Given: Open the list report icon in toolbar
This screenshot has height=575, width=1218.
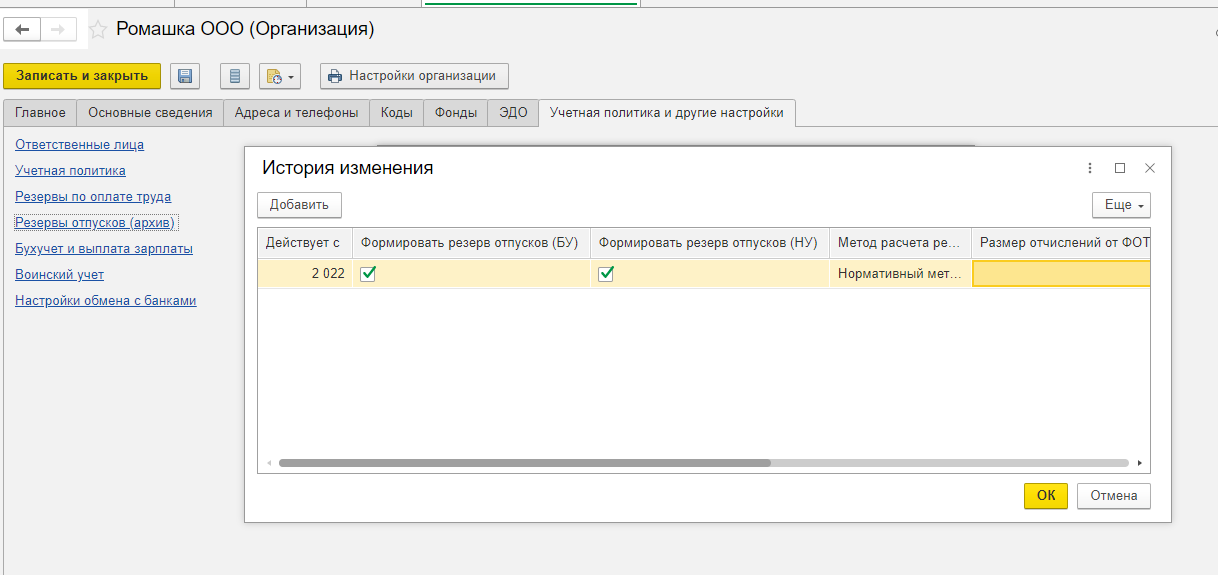Looking at the screenshot, I should click(235, 76).
